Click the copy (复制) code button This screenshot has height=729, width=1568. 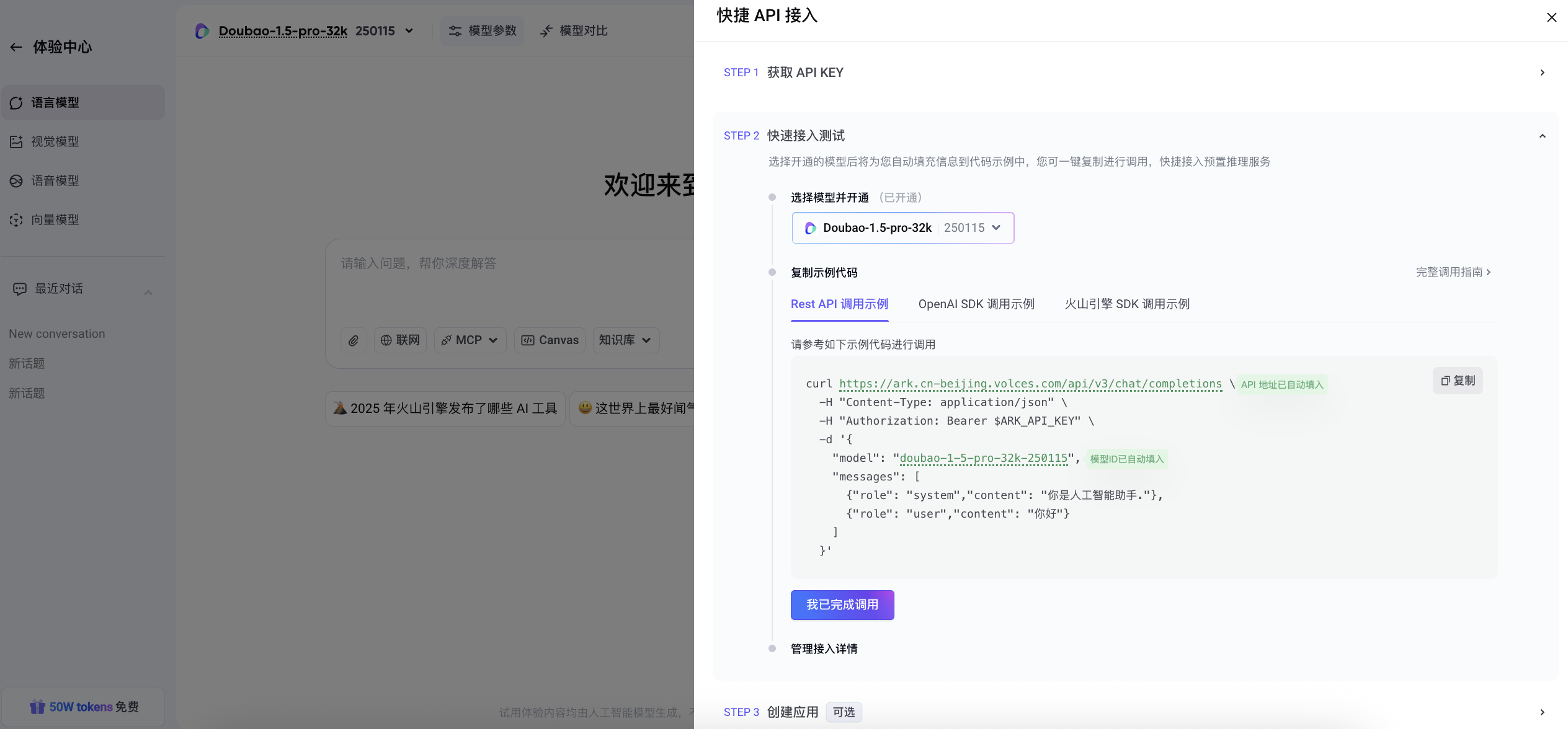[1458, 381]
